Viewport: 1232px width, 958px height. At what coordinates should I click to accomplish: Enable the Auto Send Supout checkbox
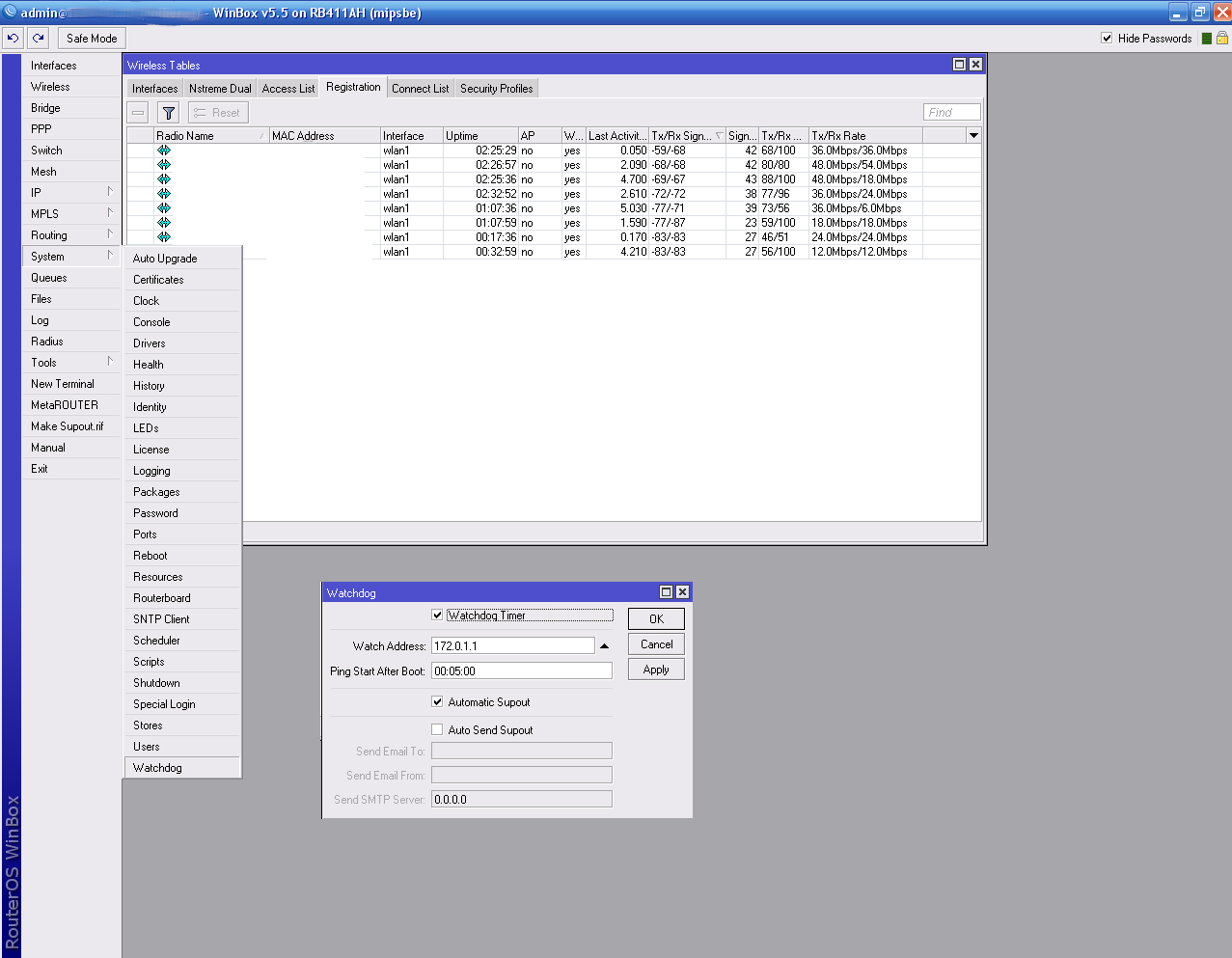pos(437,730)
